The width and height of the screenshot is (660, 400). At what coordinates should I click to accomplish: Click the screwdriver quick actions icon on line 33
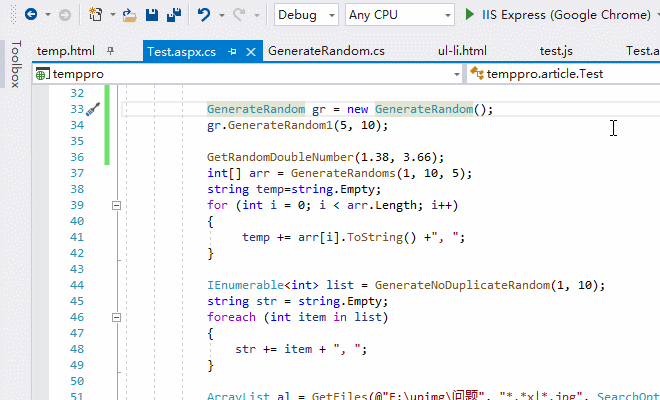93,109
